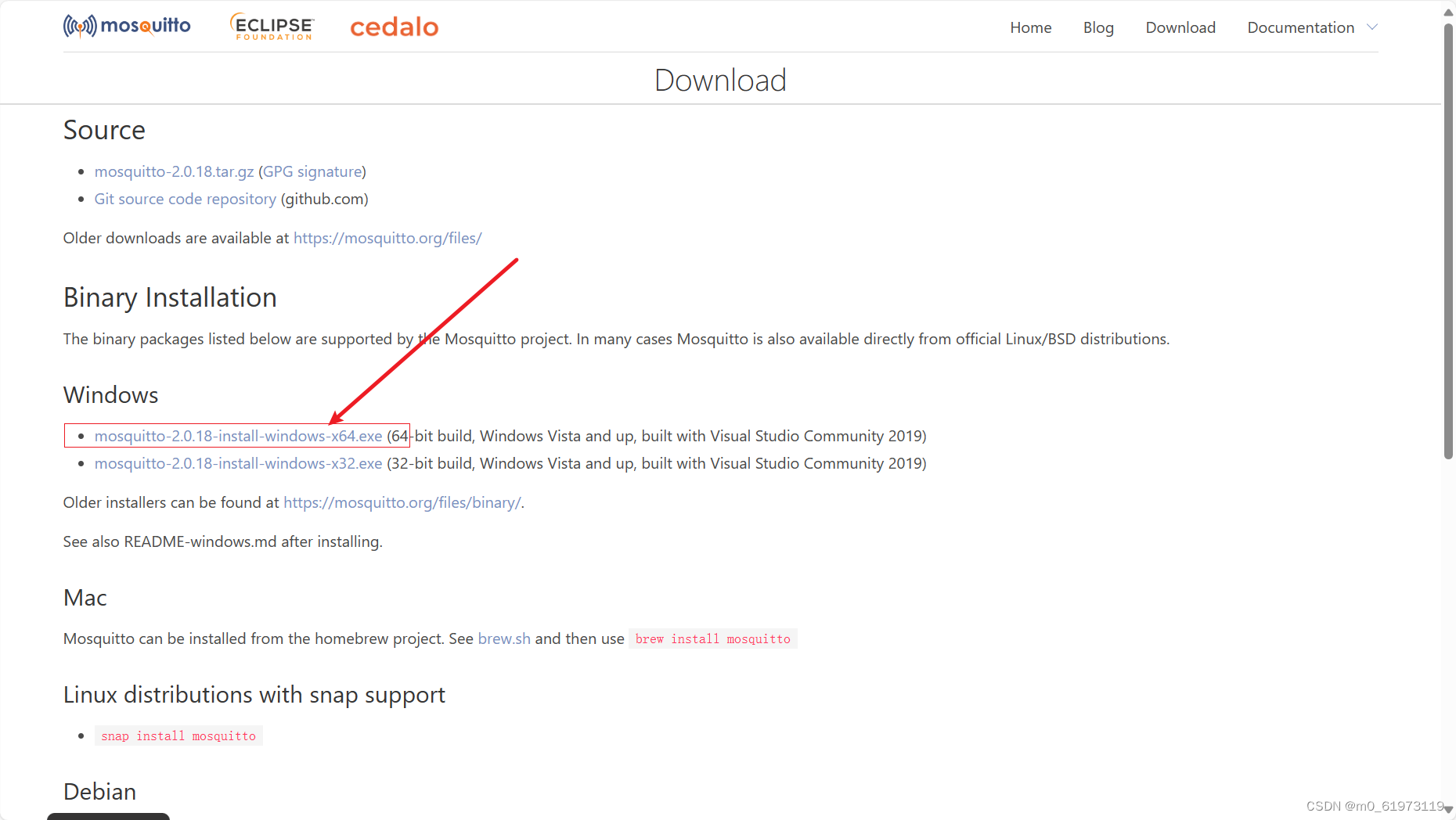Click the Source section heading
1456x820 pixels.
tap(104, 130)
